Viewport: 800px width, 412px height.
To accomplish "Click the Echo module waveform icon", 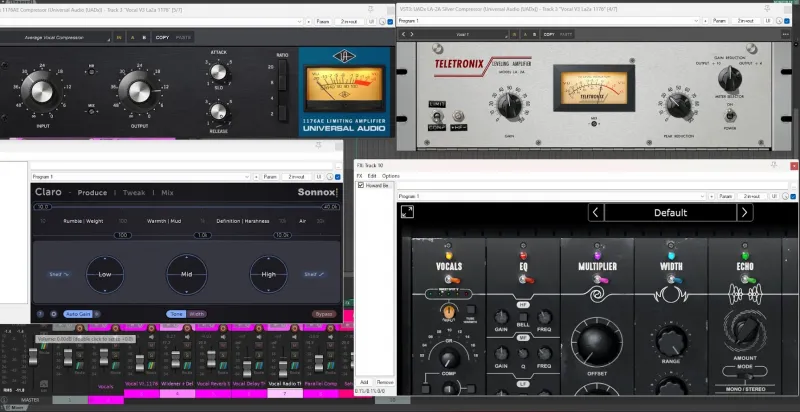I will (745, 294).
